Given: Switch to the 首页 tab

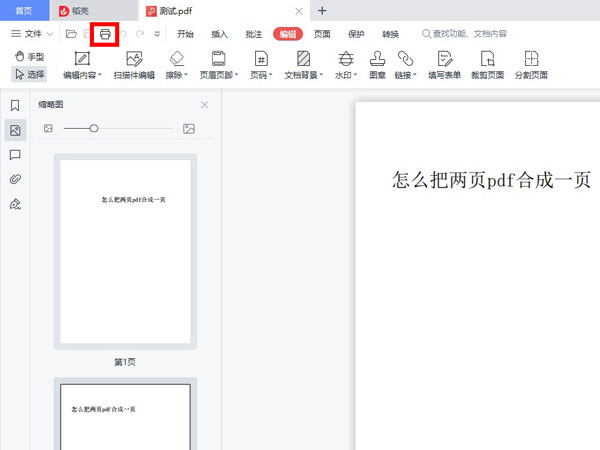Looking at the screenshot, I should tap(24, 11).
